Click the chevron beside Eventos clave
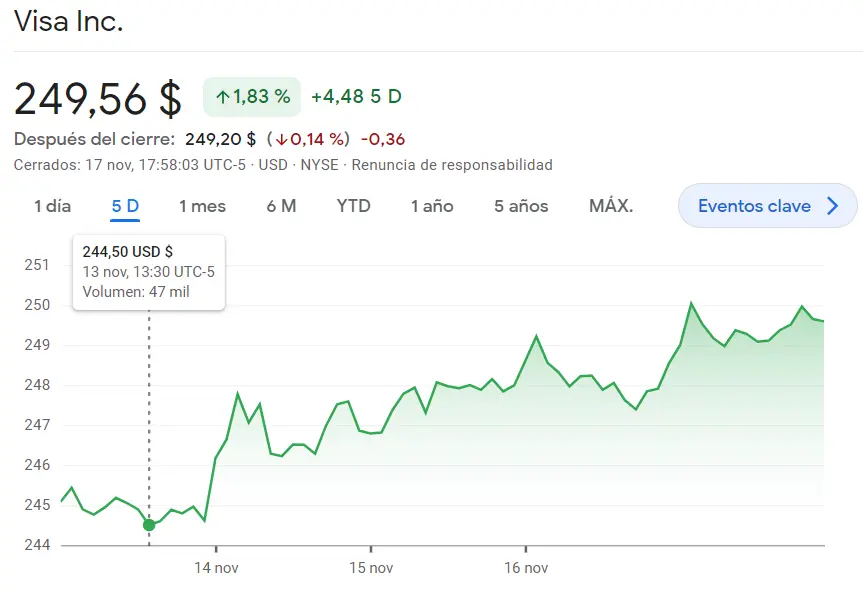The width and height of the screenshot is (863, 590). tap(835, 205)
